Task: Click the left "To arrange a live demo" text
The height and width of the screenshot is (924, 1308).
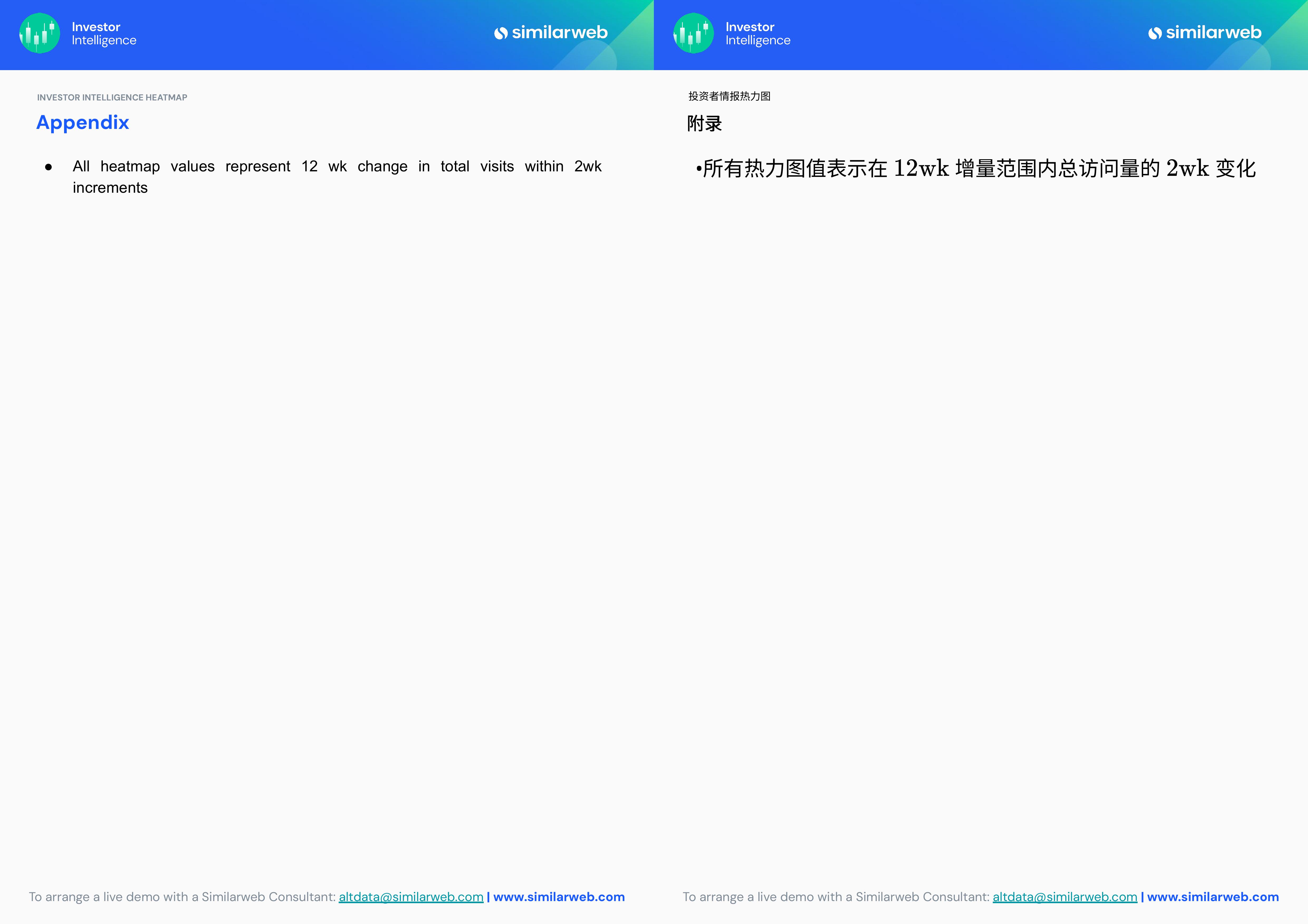Action: [x=182, y=897]
